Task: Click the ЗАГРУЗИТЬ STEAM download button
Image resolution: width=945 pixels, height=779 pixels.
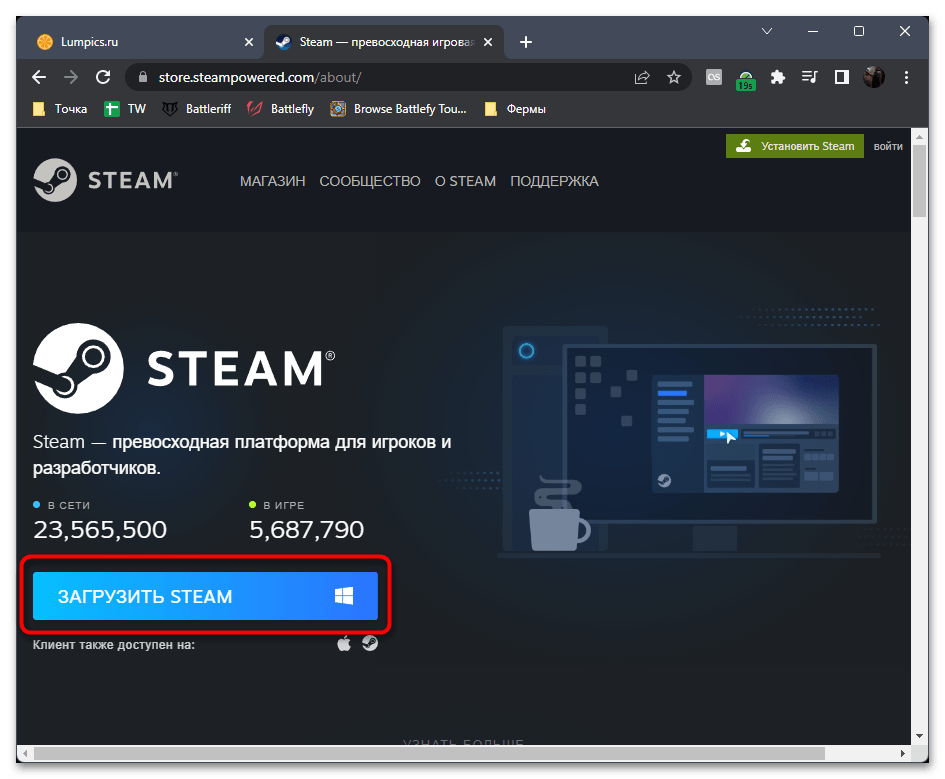Action: 205,596
